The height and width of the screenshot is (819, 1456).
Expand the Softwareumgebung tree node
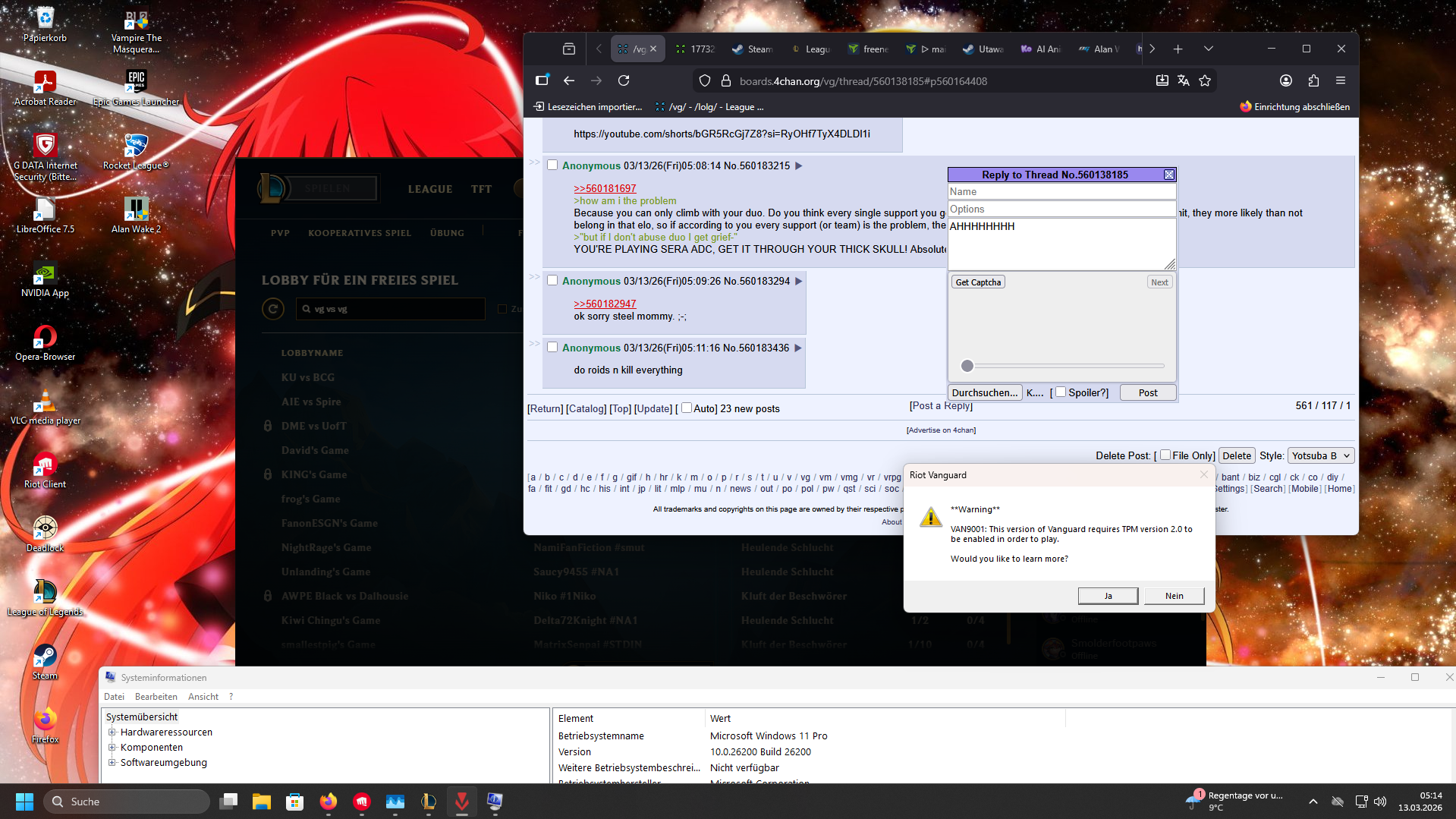pyautogui.click(x=112, y=763)
